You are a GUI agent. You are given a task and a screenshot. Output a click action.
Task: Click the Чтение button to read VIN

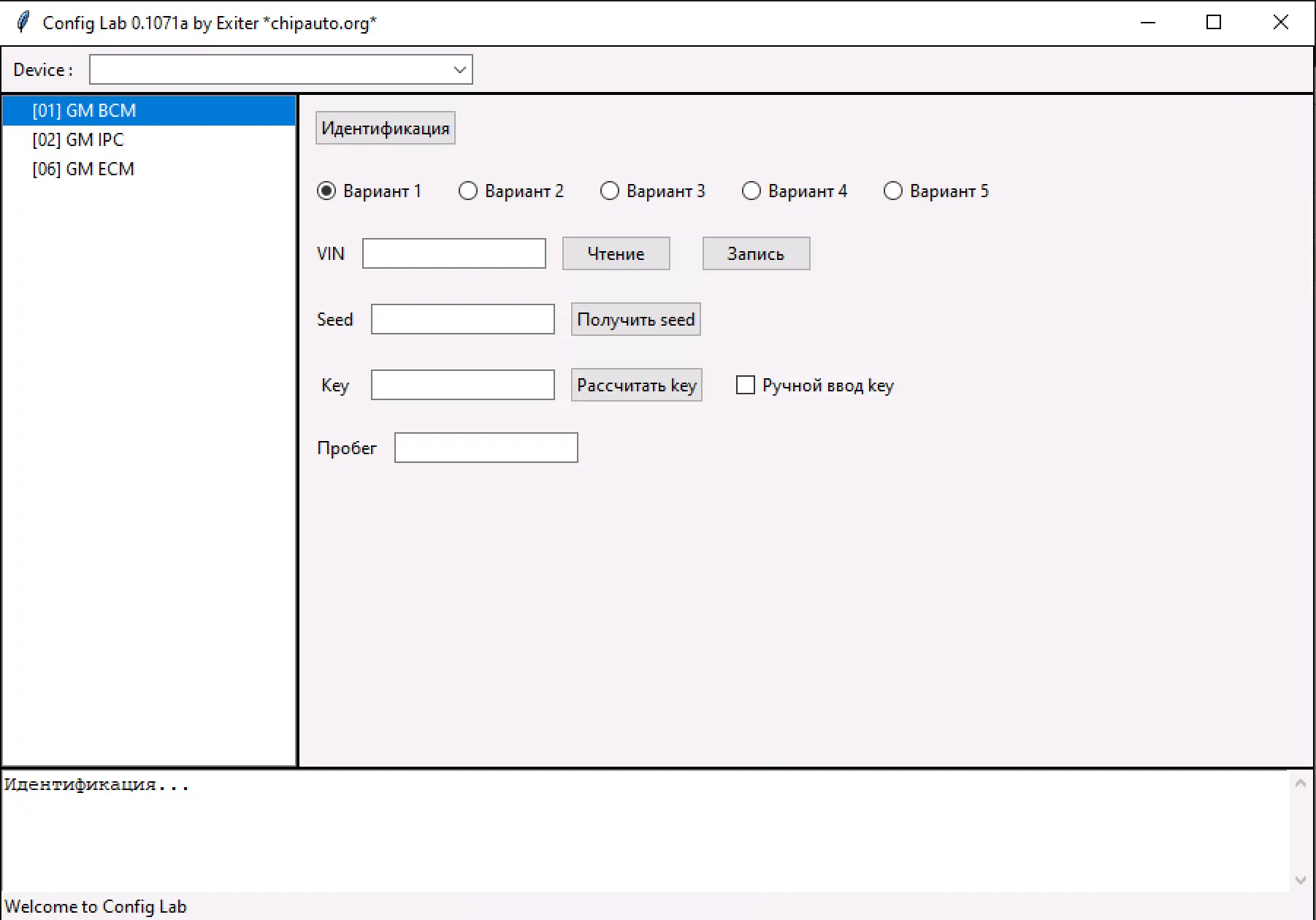(x=616, y=253)
